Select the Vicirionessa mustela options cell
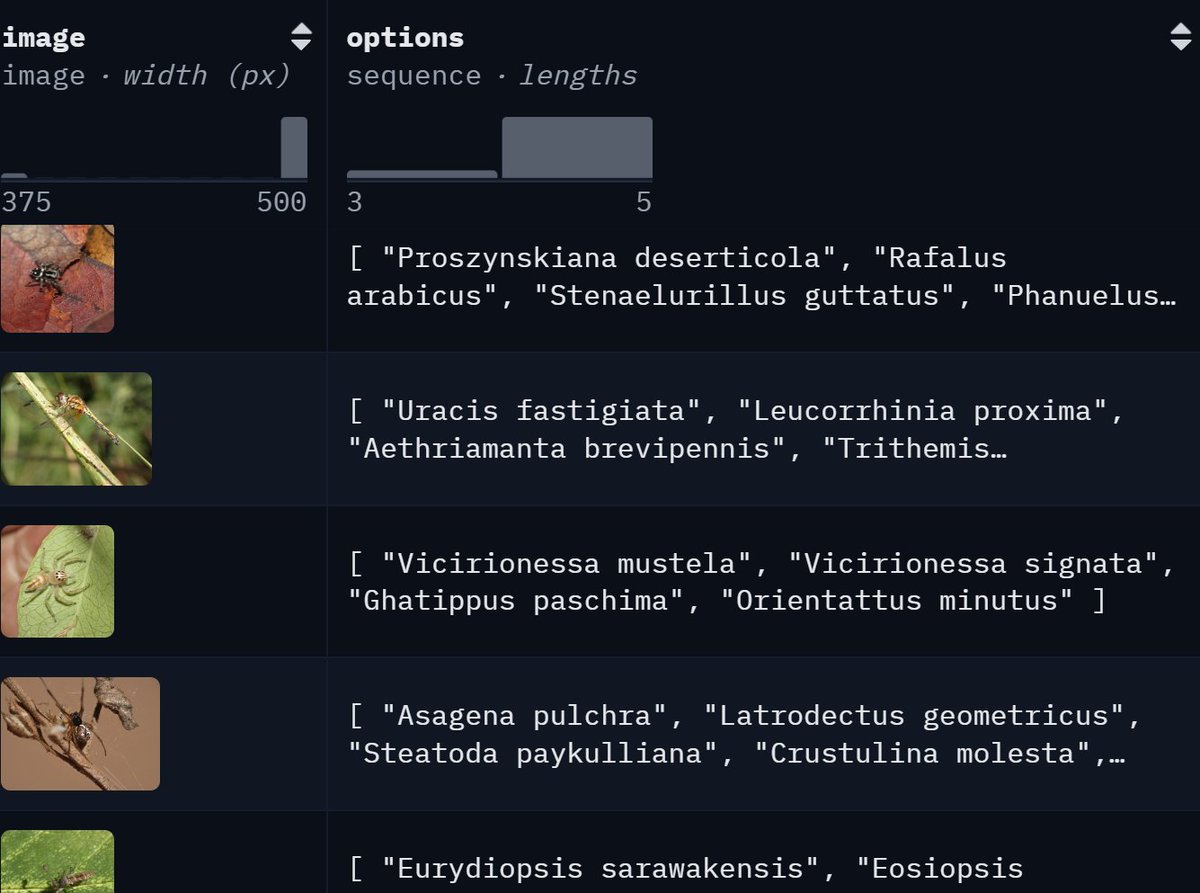1200x893 pixels. [x=763, y=582]
